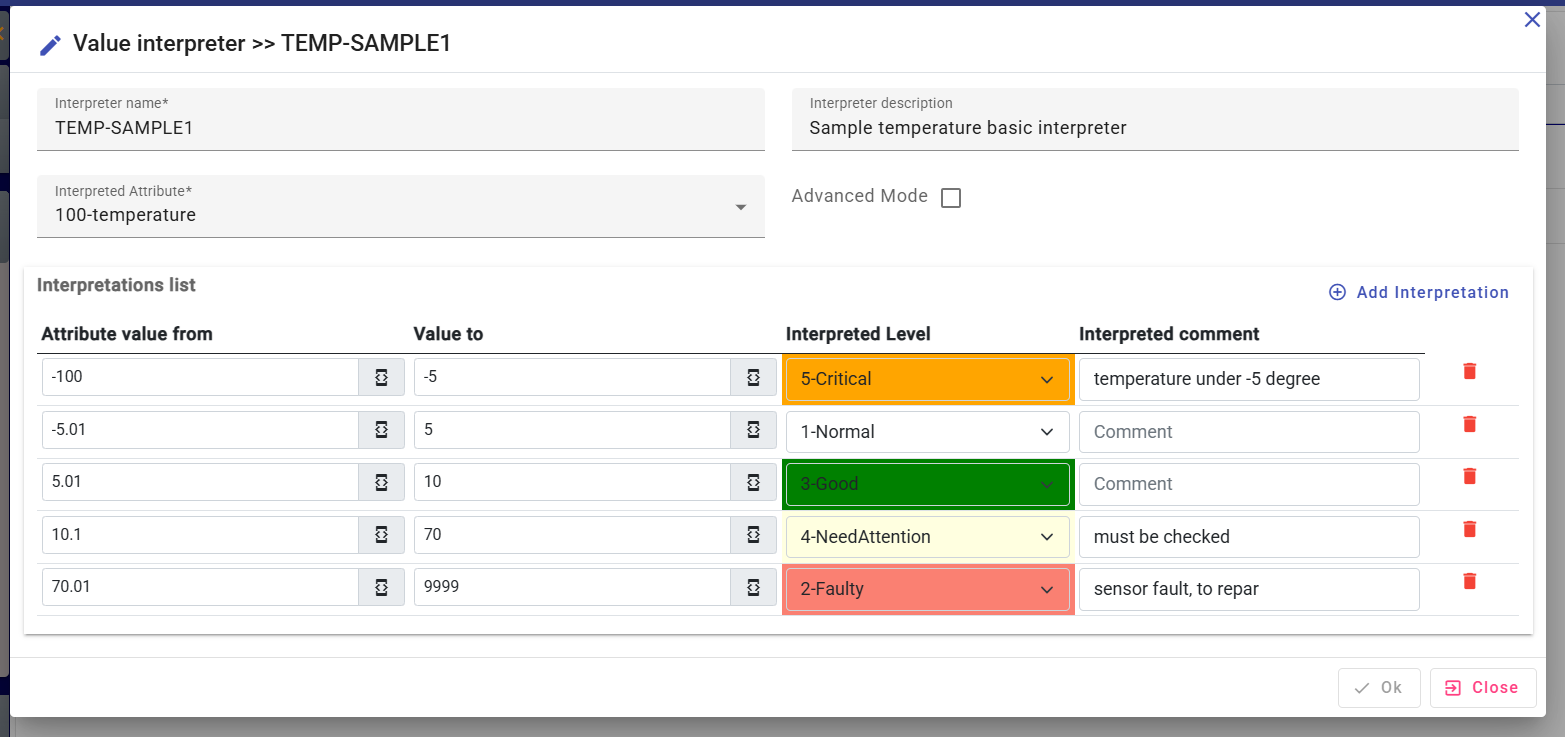This screenshot has height=737, width=1565.
Task: Click empty Comment field for 3-Good row
Action: (1249, 484)
